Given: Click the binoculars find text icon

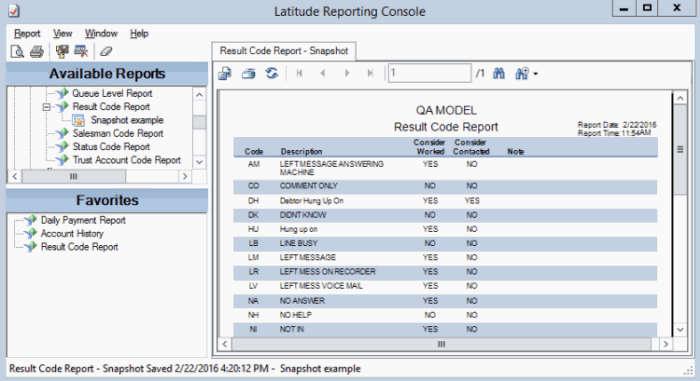Looking at the screenshot, I should pos(499,73).
